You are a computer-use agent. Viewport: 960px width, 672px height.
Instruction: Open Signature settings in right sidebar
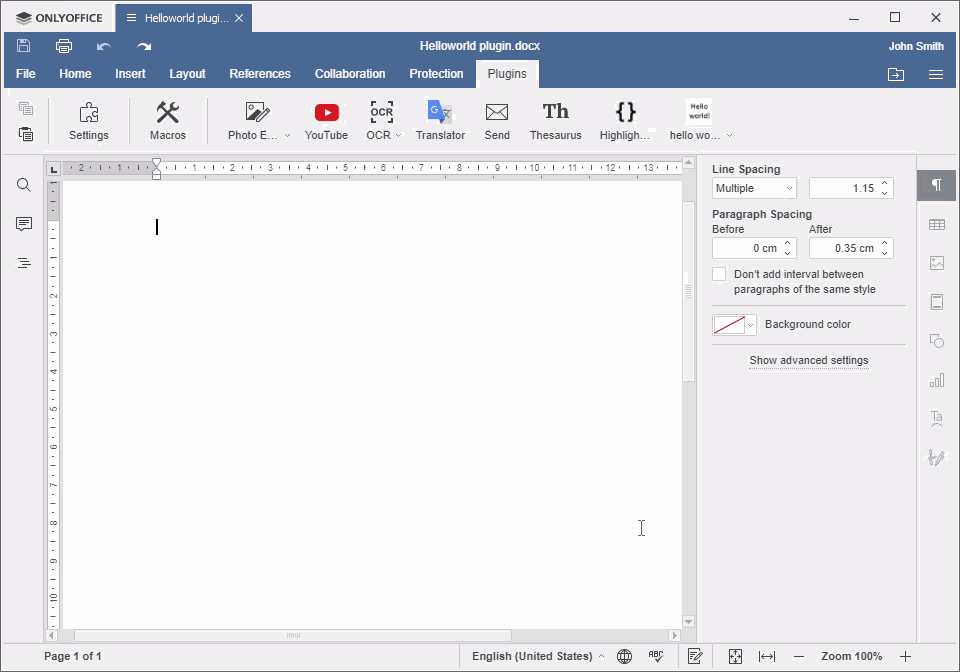(x=937, y=457)
